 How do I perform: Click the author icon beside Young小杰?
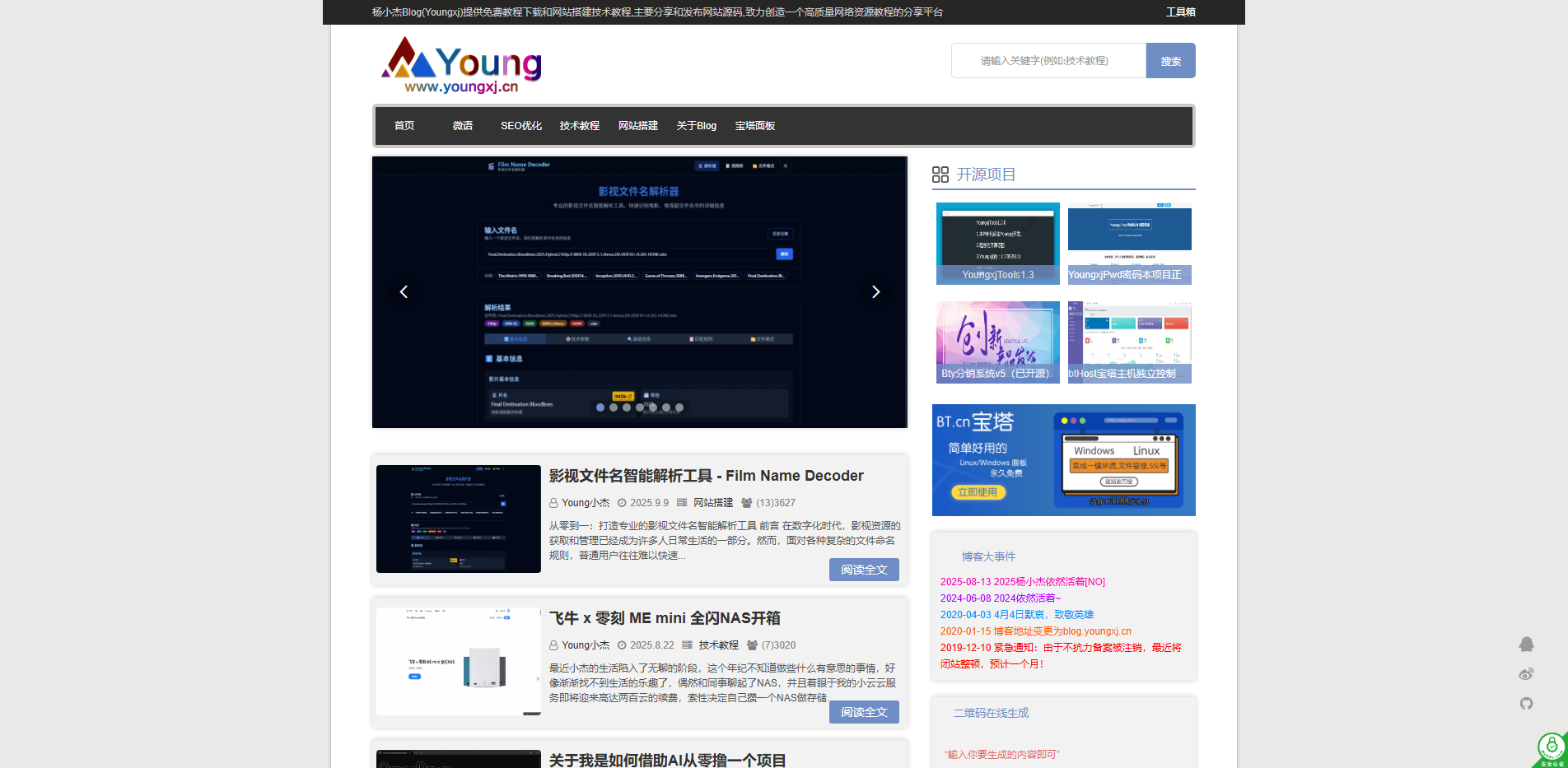click(x=554, y=502)
